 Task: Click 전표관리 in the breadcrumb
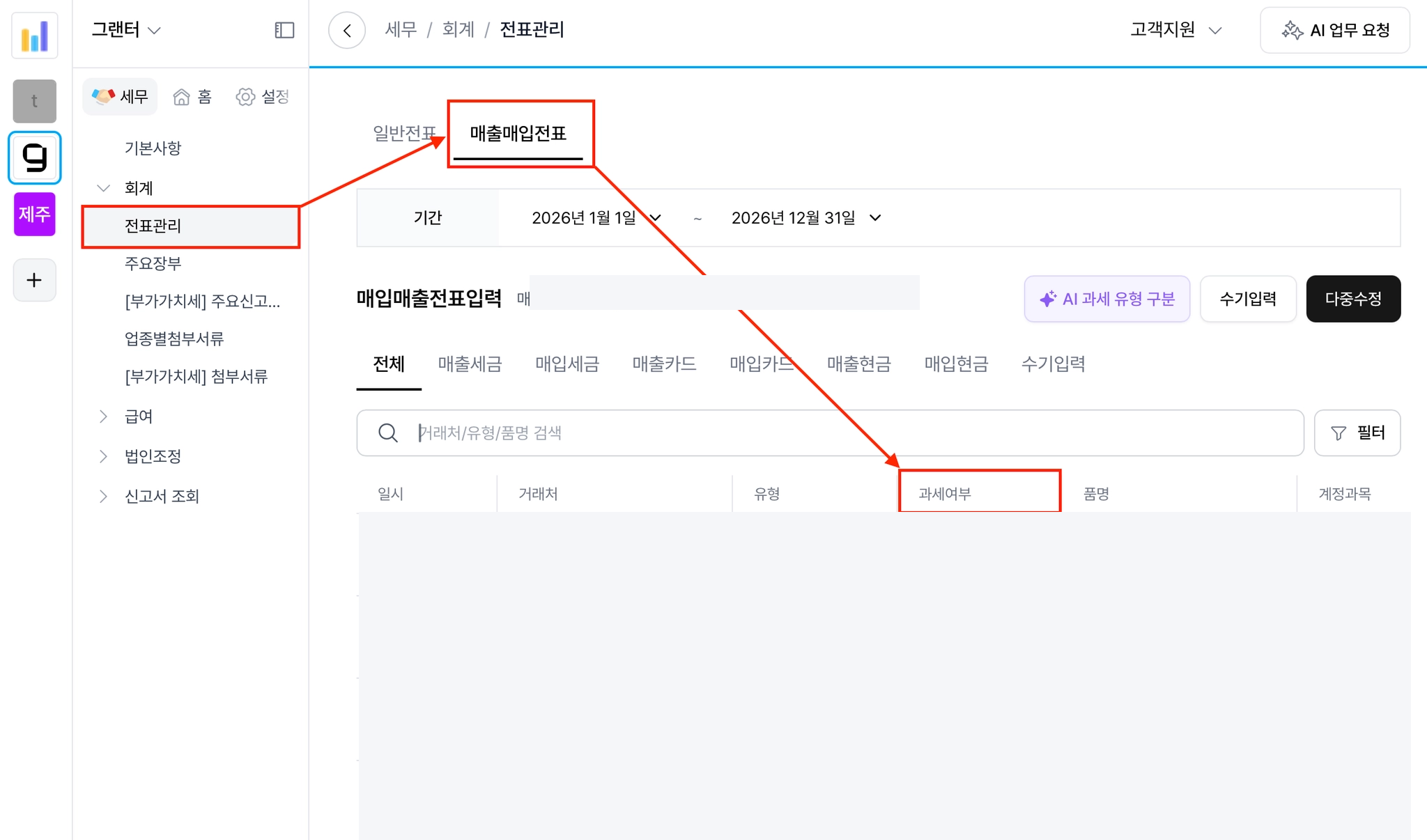click(532, 30)
